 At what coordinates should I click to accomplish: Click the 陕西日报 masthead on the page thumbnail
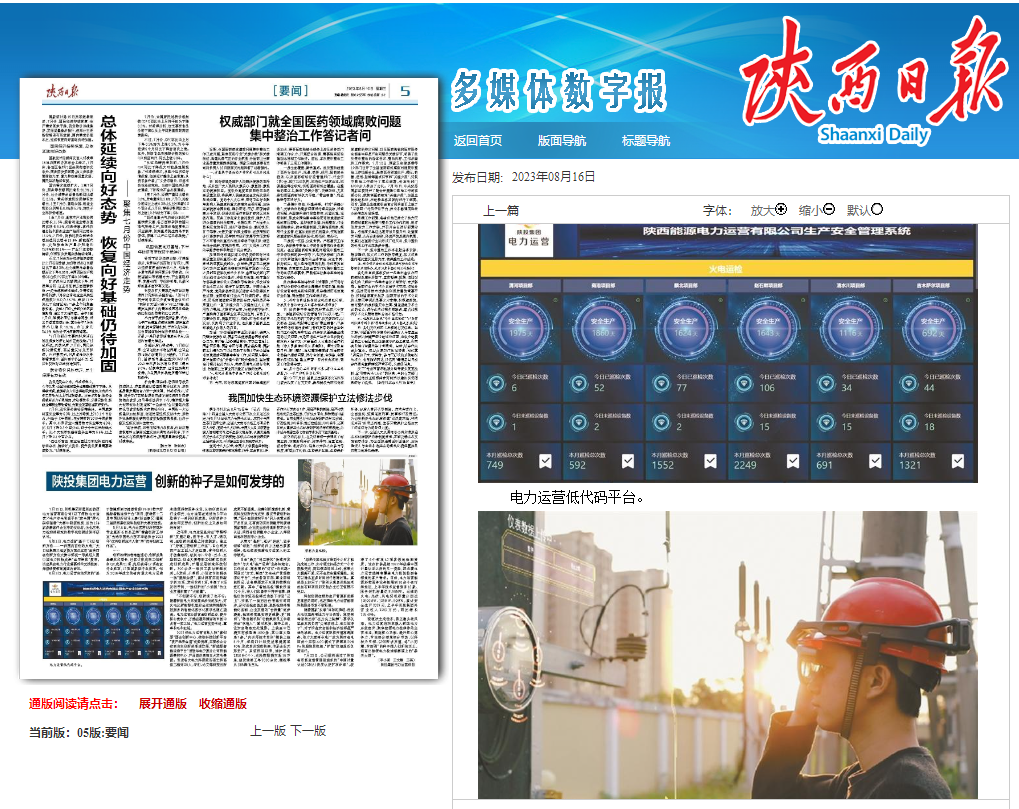click(63, 92)
